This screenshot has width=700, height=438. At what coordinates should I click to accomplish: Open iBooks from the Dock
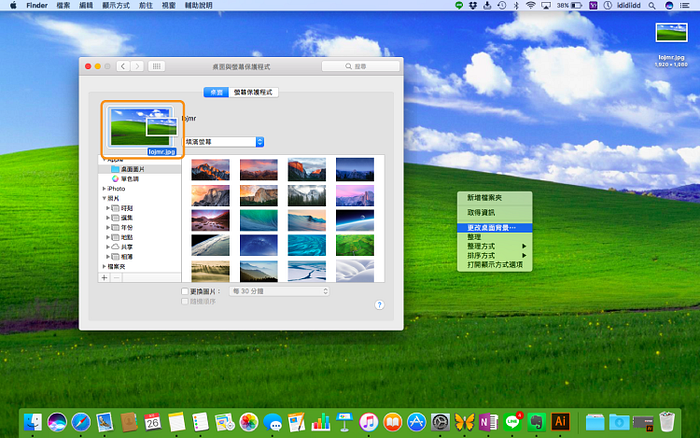(392, 422)
